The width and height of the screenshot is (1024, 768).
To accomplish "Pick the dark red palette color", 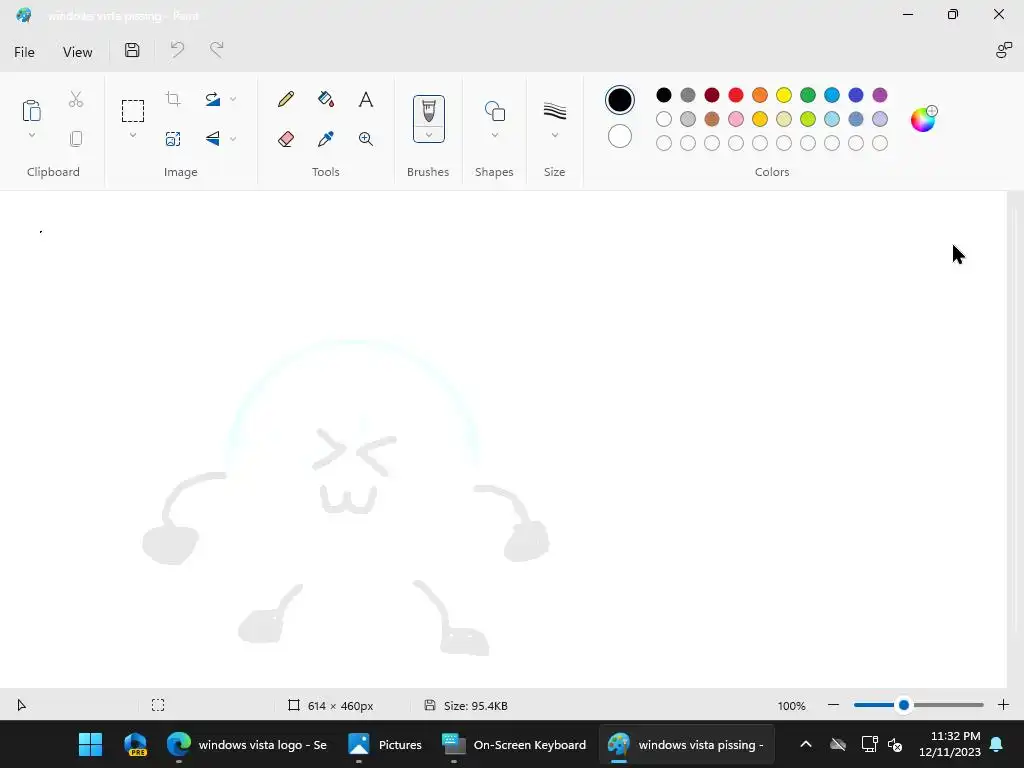I will pos(712,95).
